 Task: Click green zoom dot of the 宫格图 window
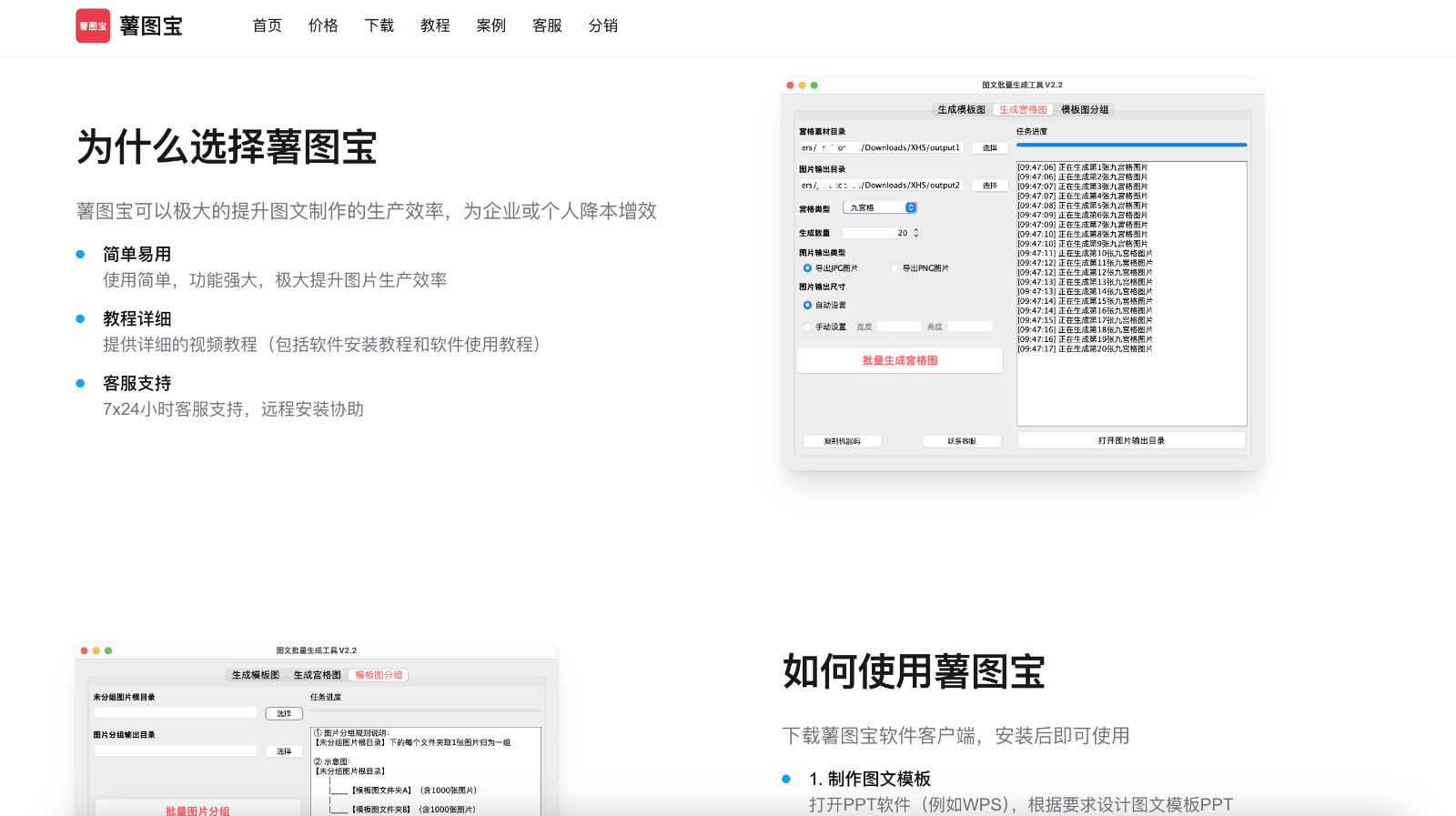[814, 85]
